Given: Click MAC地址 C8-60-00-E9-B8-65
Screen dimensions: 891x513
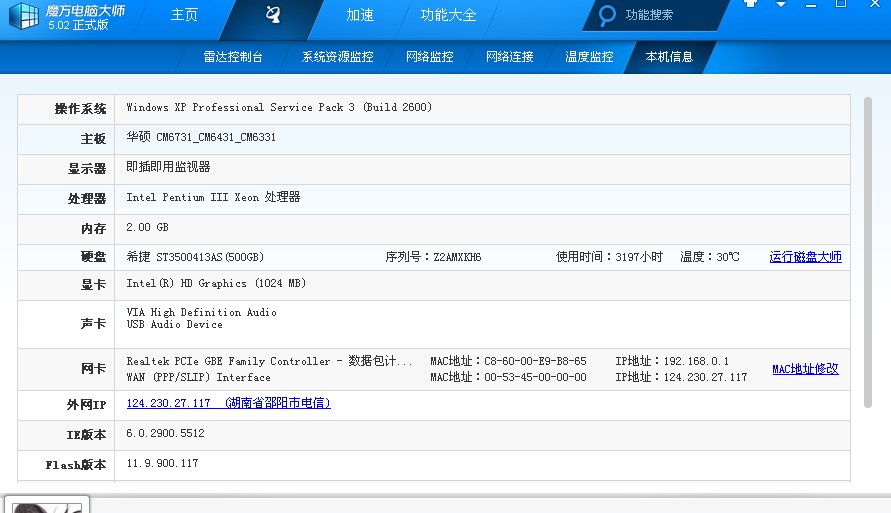Looking at the screenshot, I should pos(508,361).
